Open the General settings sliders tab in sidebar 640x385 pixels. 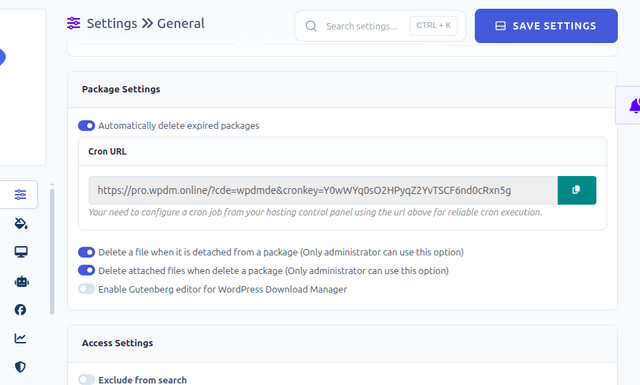20,195
